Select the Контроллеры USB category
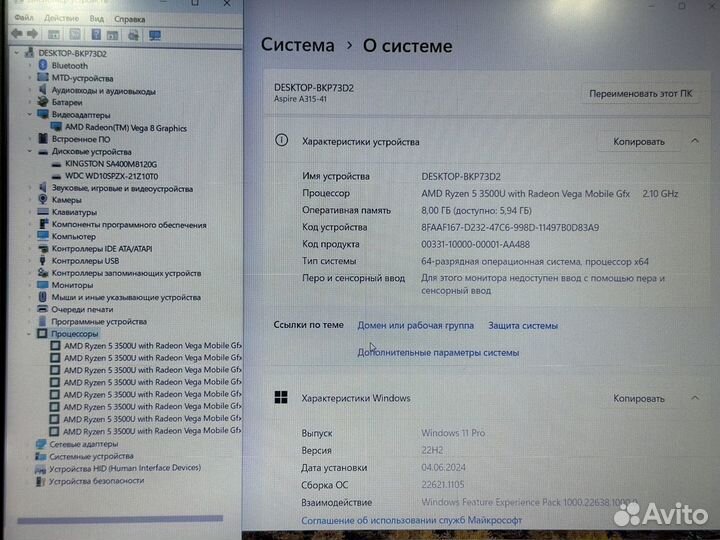 click(x=85, y=261)
